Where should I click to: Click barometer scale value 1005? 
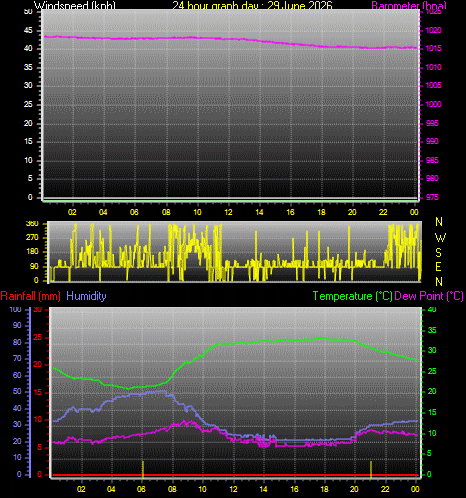click(x=433, y=85)
